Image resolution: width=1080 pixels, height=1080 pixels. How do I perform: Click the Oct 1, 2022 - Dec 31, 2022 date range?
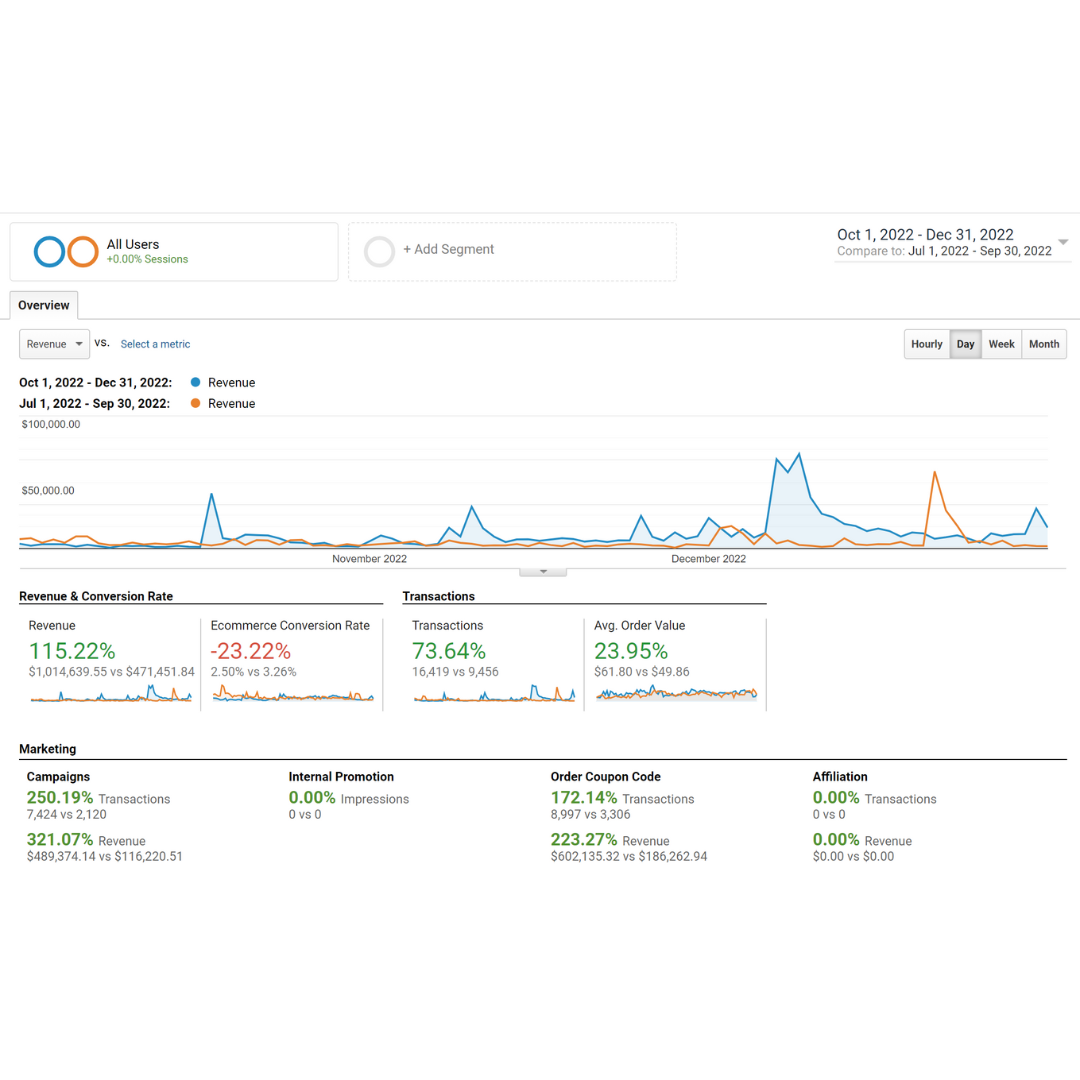925,235
